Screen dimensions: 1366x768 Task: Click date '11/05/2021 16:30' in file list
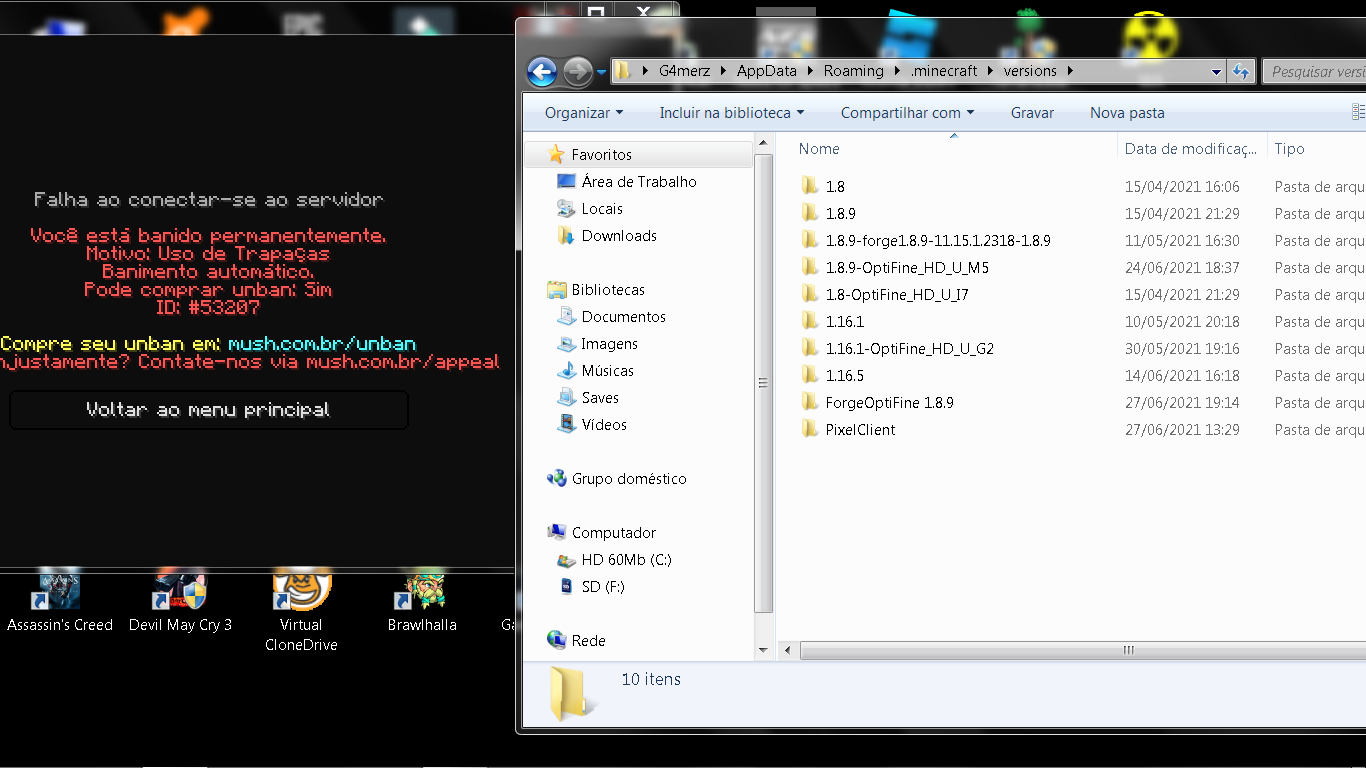[x=1182, y=241]
